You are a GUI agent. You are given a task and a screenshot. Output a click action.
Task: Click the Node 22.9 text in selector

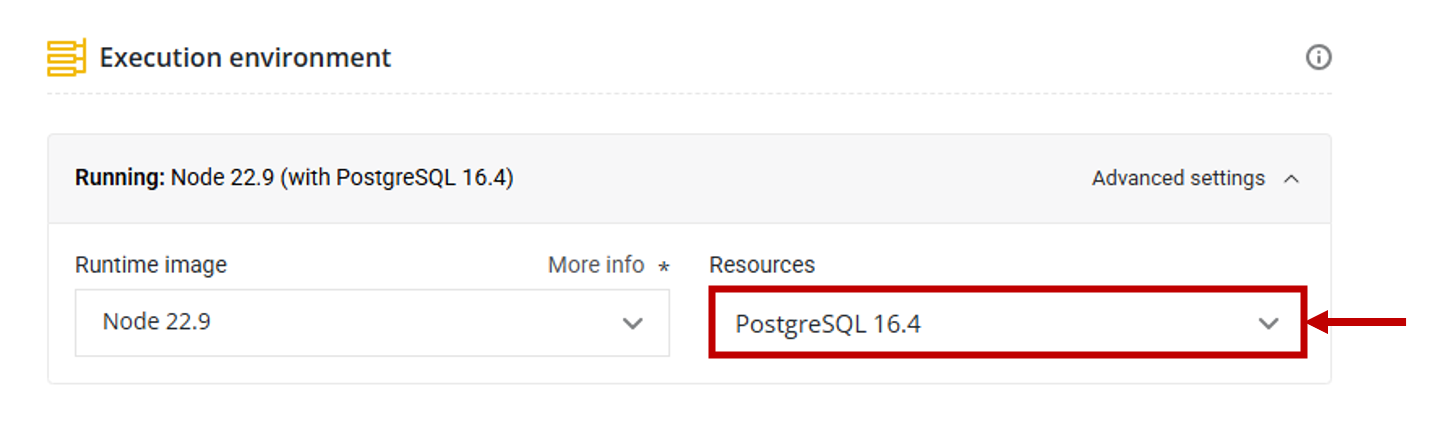(156, 323)
